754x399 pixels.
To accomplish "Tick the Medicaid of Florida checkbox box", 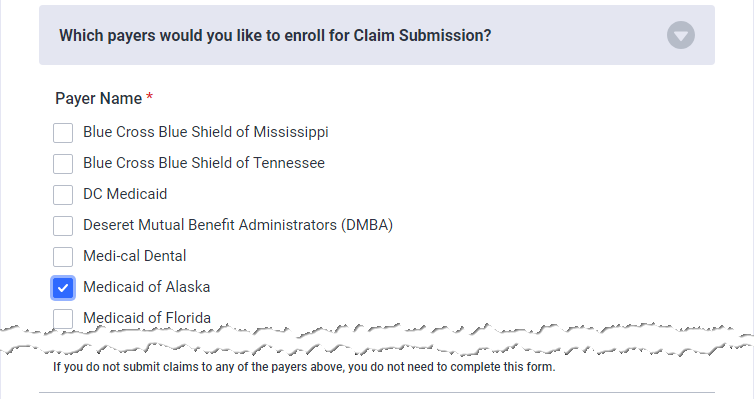I will click(63, 319).
